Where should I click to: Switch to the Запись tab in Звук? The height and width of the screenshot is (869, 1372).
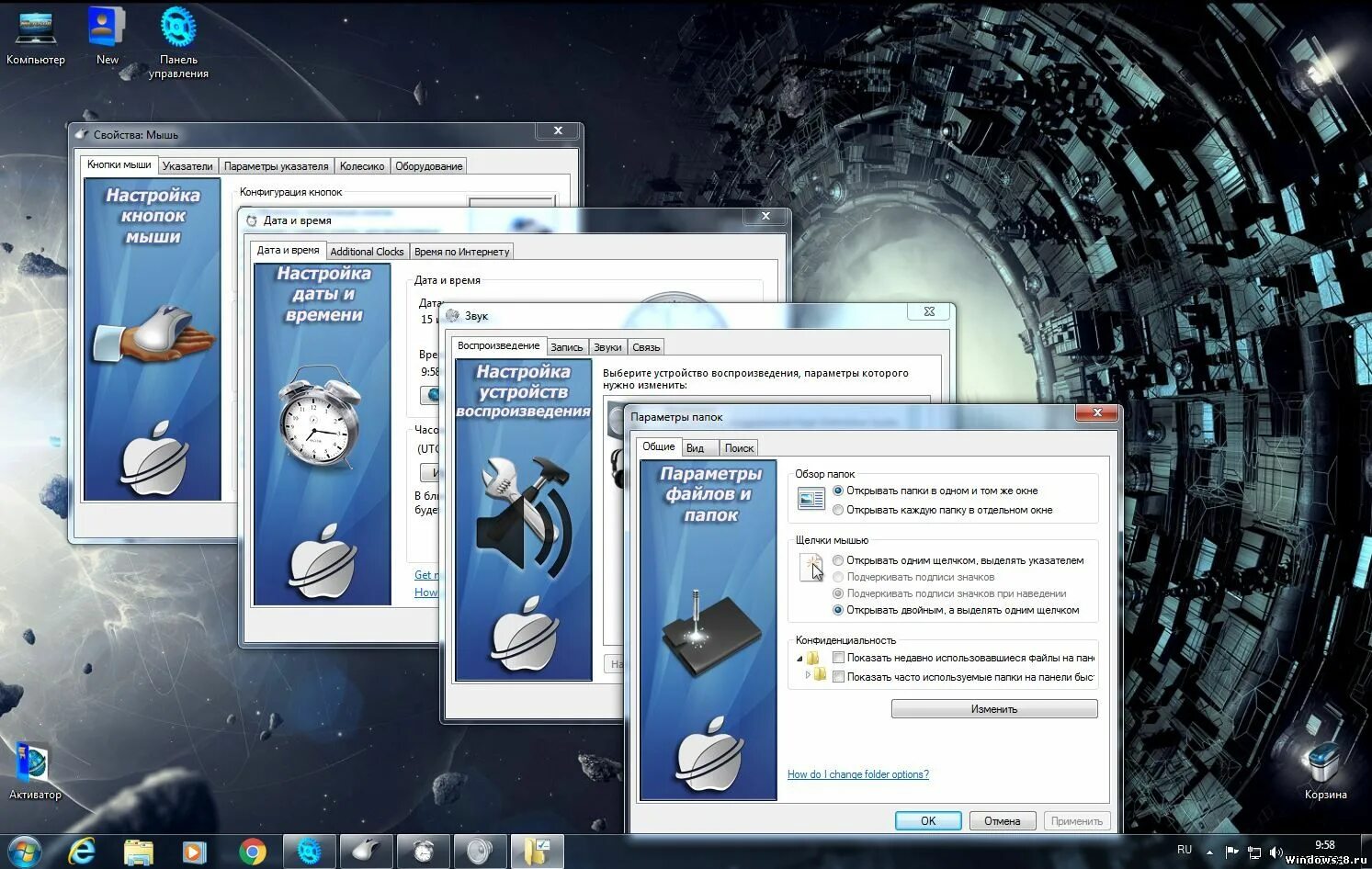(566, 346)
